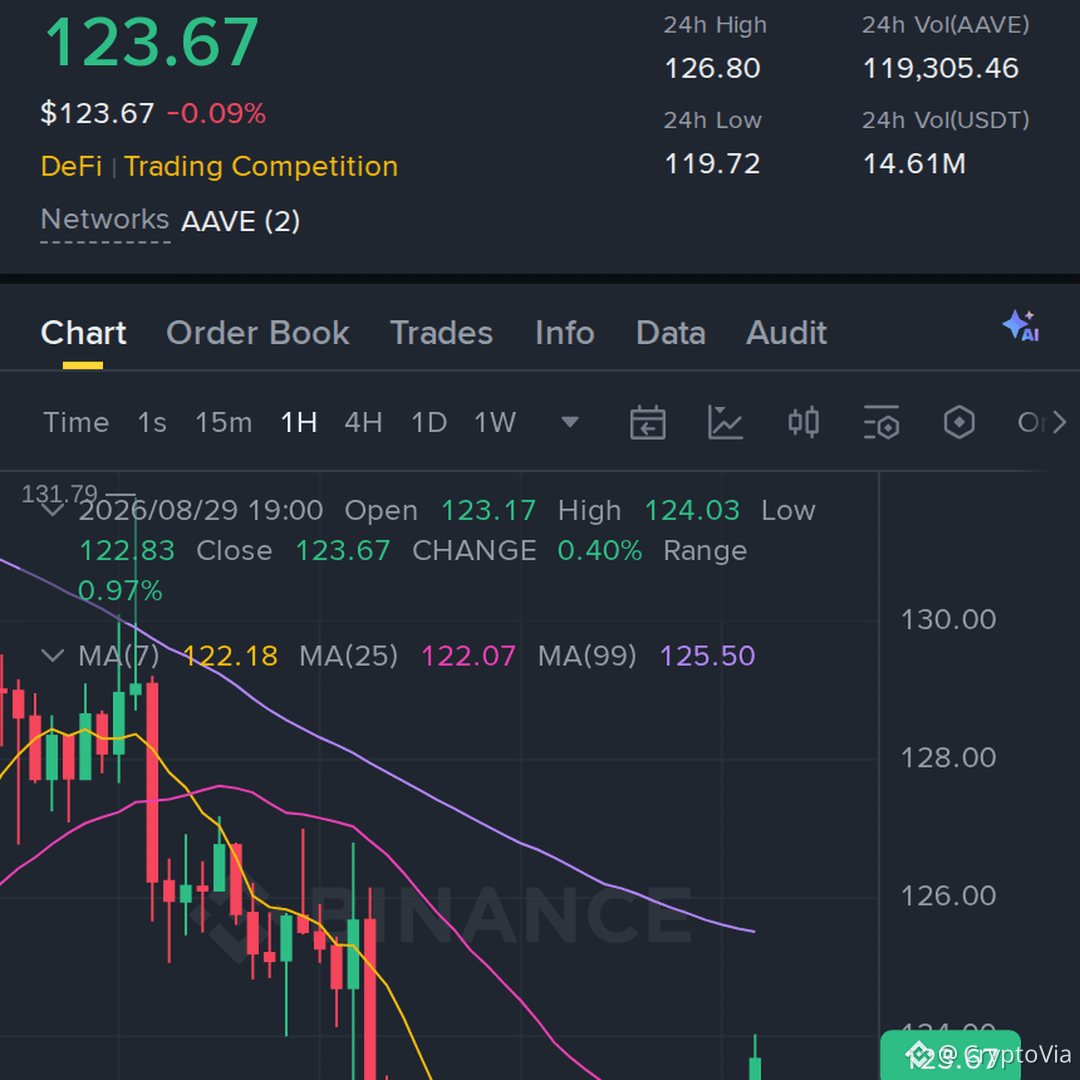The image size is (1080, 1080).
Task: Open the Audit tab
Action: click(x=787, y=333)
